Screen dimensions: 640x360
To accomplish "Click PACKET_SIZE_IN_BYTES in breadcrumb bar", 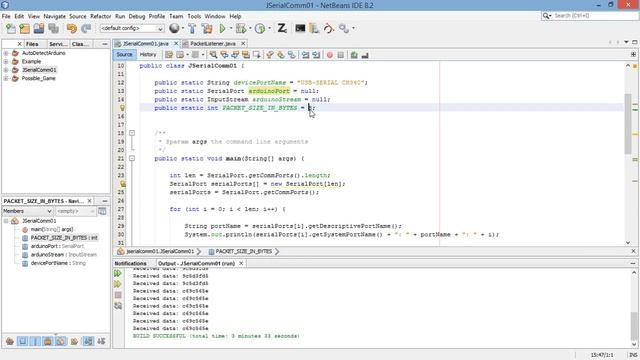I will (x=243, y=251).
